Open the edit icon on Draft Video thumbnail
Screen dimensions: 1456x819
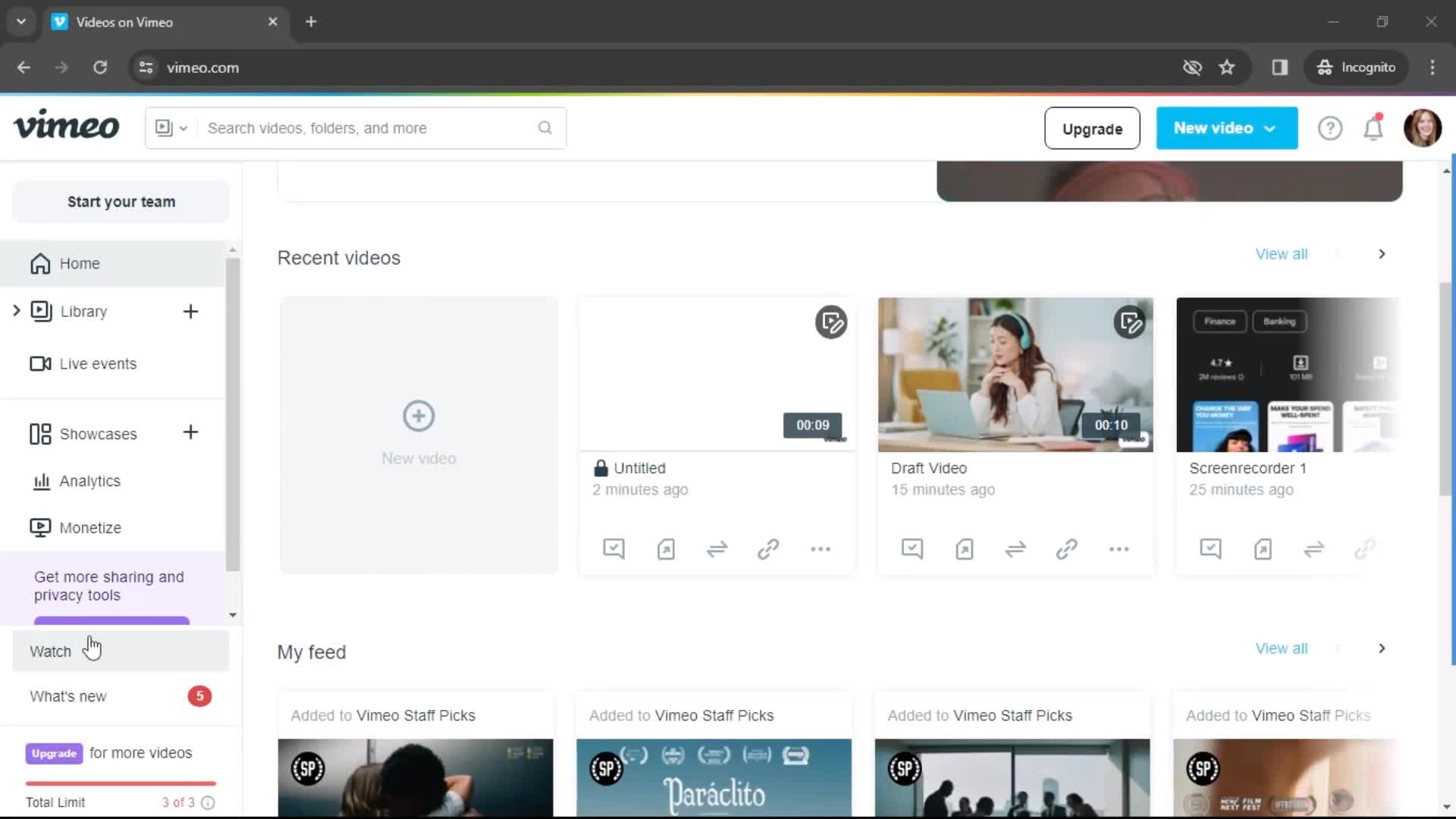tap(1130, 322)
